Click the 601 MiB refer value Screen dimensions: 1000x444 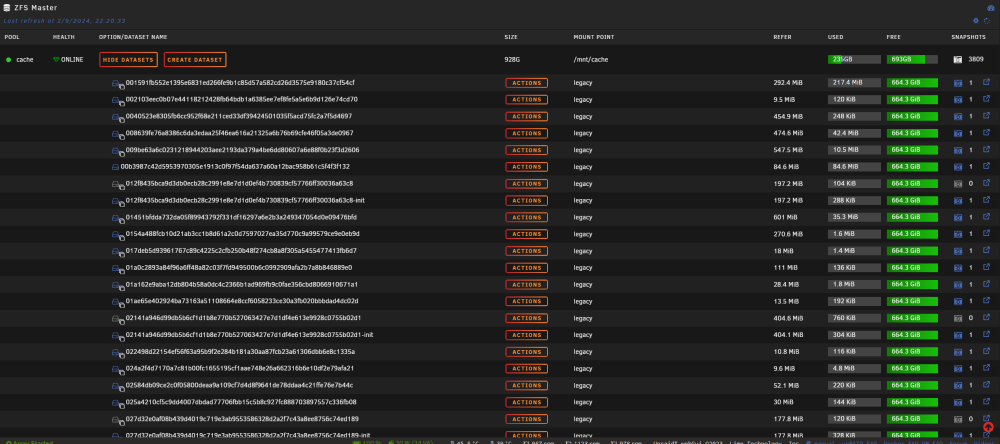[784, 217]
